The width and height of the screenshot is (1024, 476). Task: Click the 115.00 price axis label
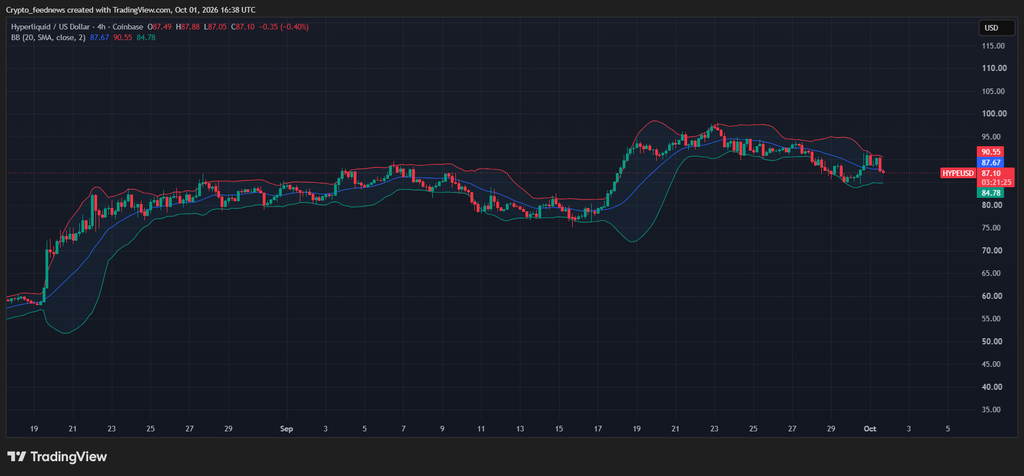tap(992, 46)
